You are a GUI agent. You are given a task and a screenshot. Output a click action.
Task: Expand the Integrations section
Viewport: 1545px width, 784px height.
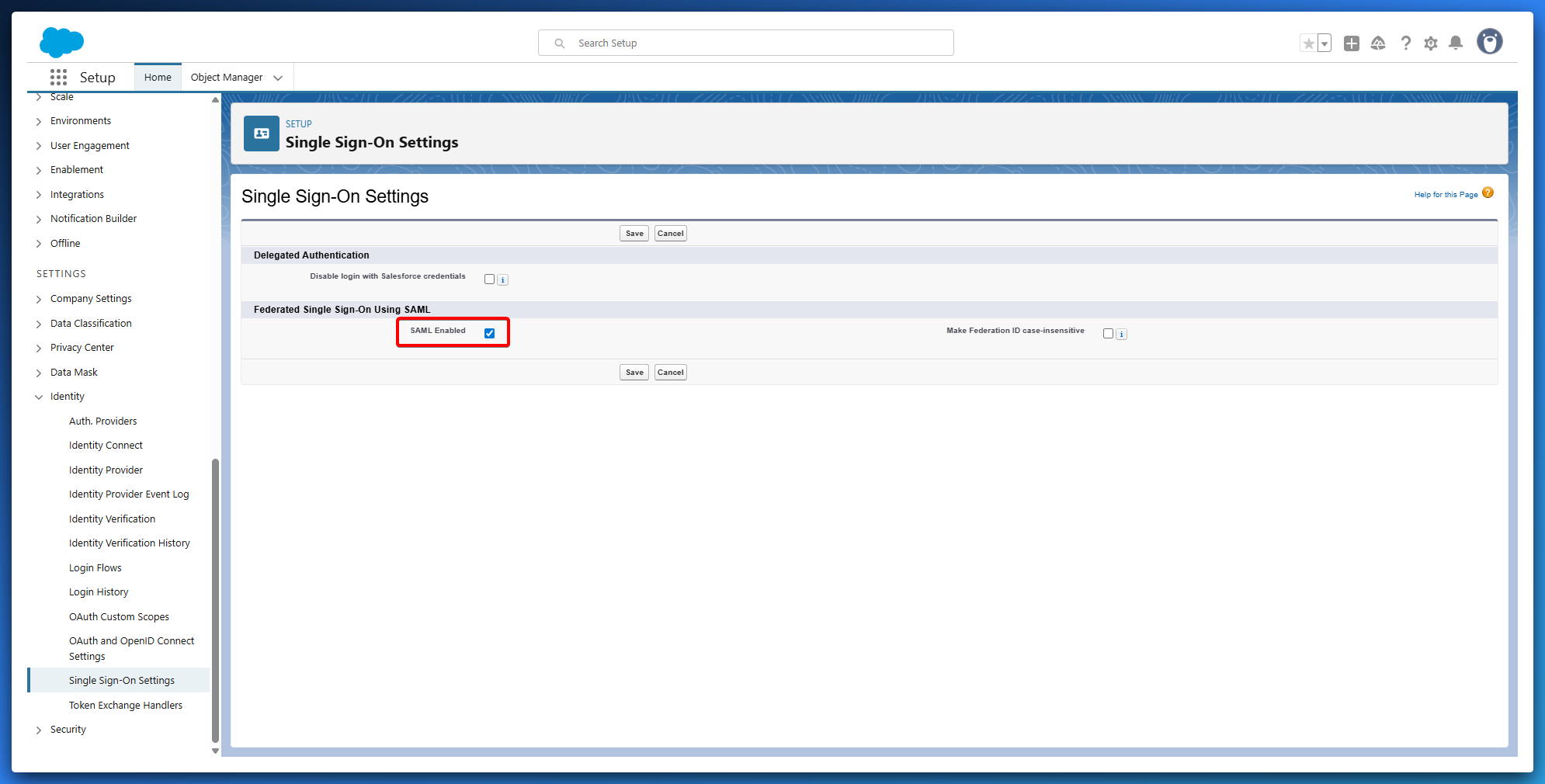[39, 195]
